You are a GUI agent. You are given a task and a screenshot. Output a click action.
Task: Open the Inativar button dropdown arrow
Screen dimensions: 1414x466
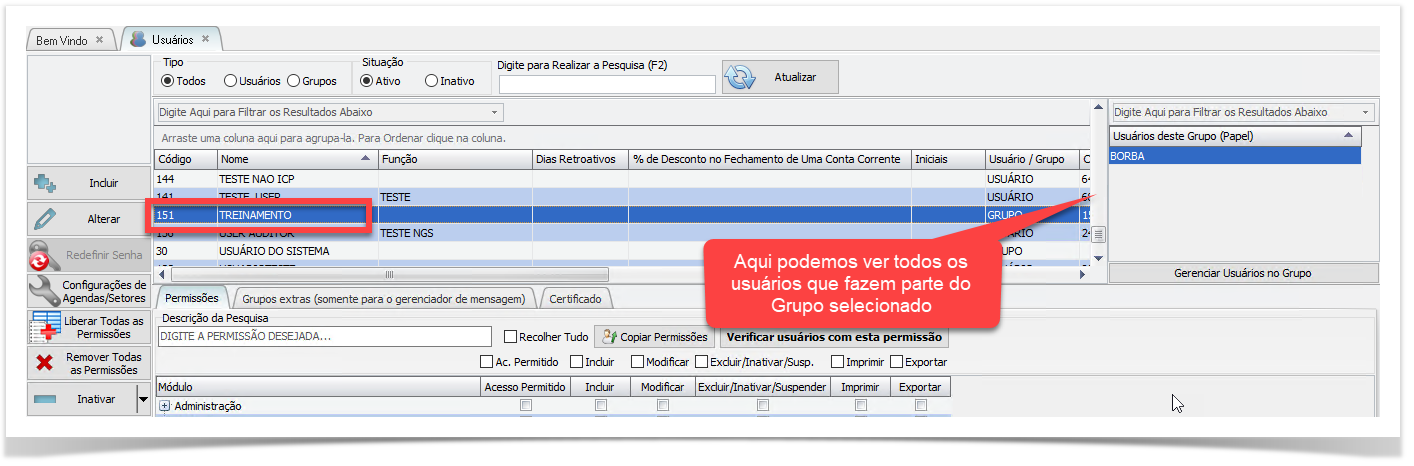(142, 399)
